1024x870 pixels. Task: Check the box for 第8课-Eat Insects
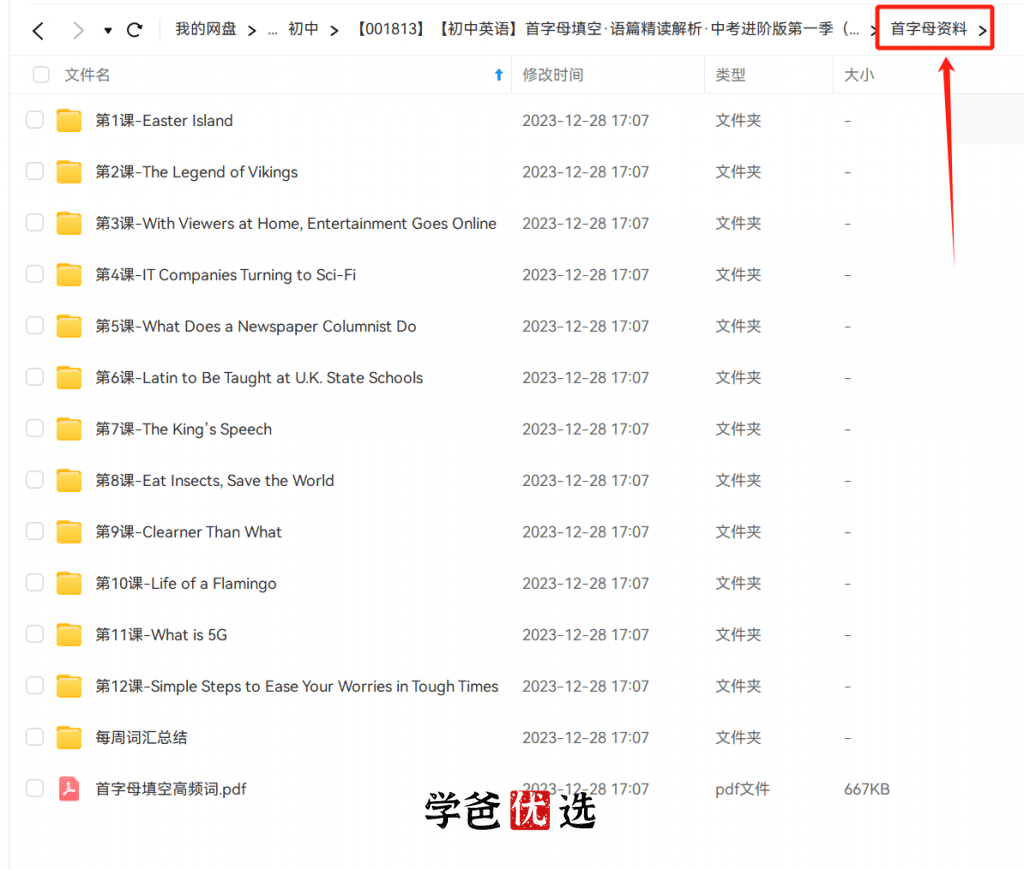pyautogui.click(x=35, y=480)
